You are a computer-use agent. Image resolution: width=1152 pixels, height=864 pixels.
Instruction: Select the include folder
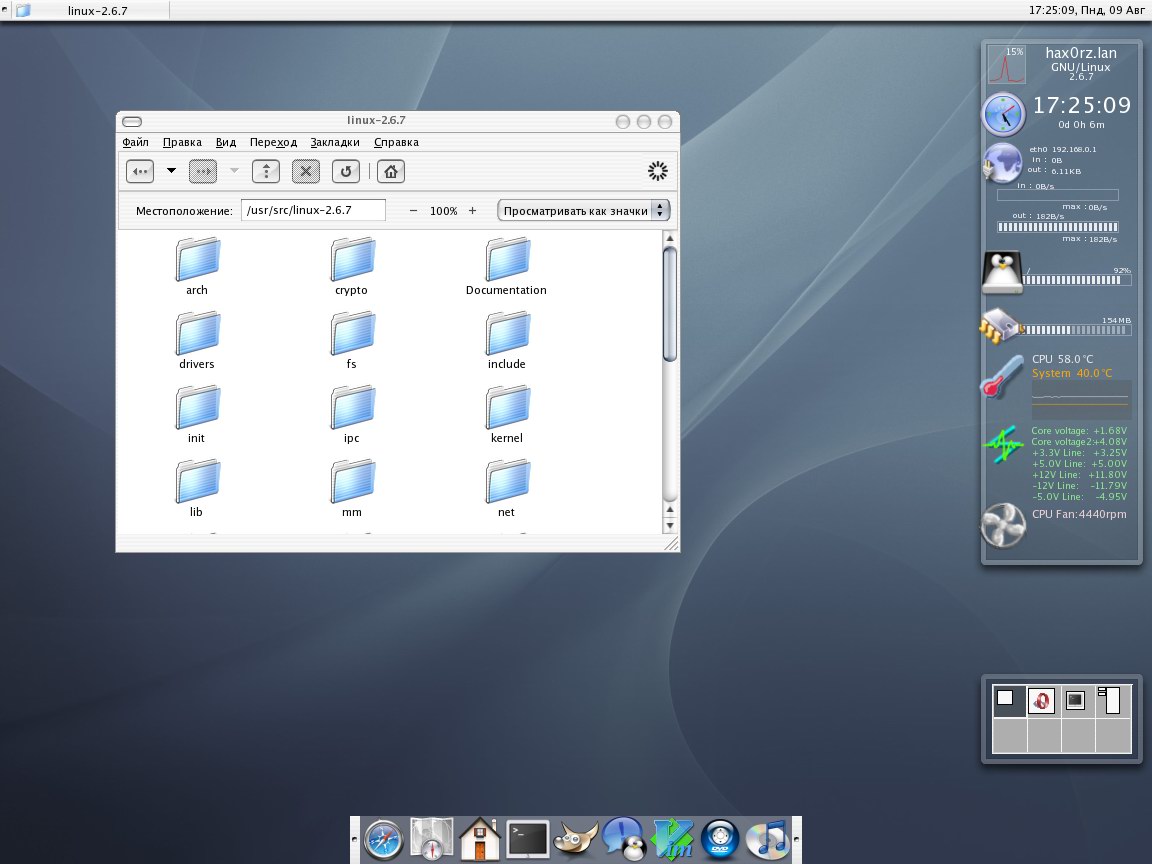[x=506, y=341]
